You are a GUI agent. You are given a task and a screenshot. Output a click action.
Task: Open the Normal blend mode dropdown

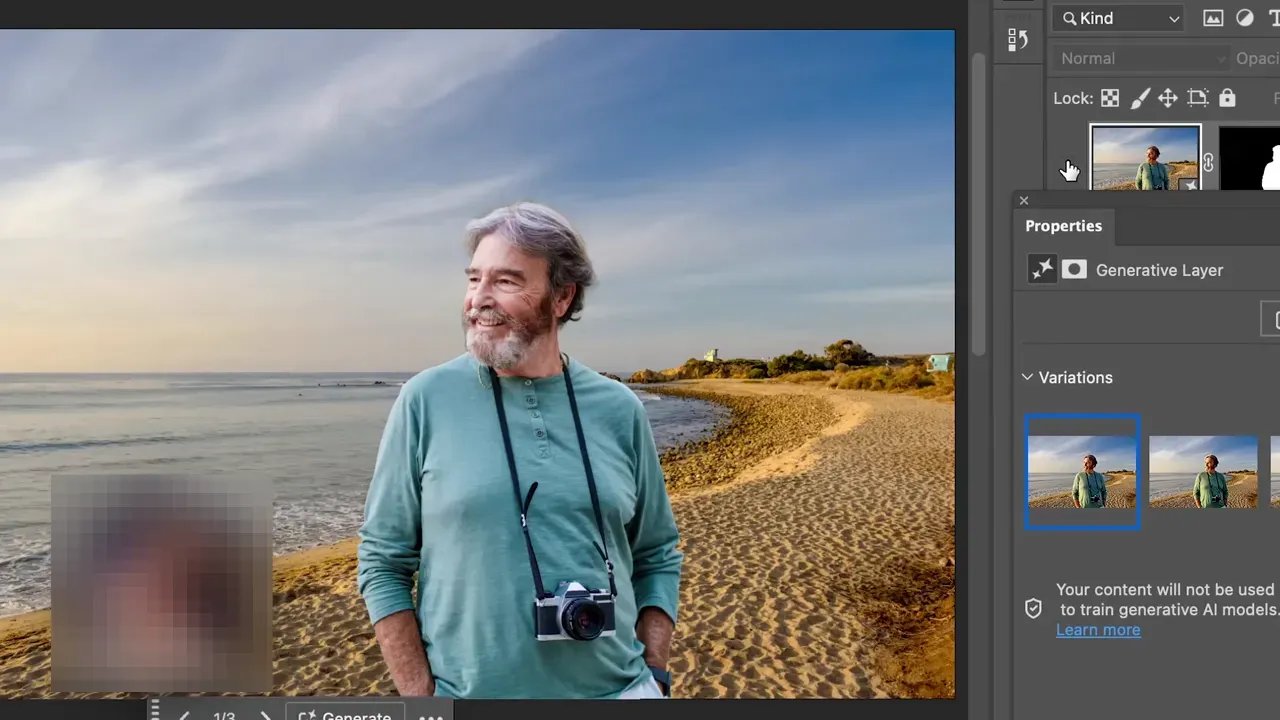click(x=1141, y=58)
